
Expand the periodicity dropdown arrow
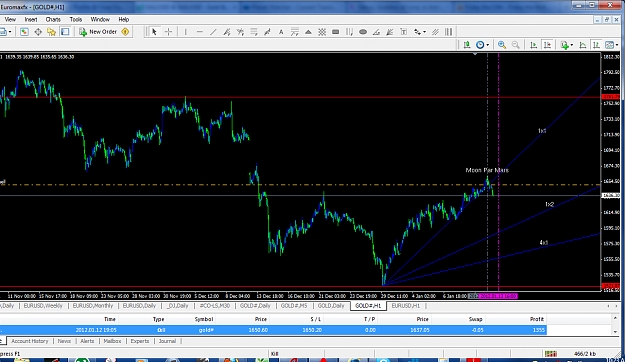487,45
